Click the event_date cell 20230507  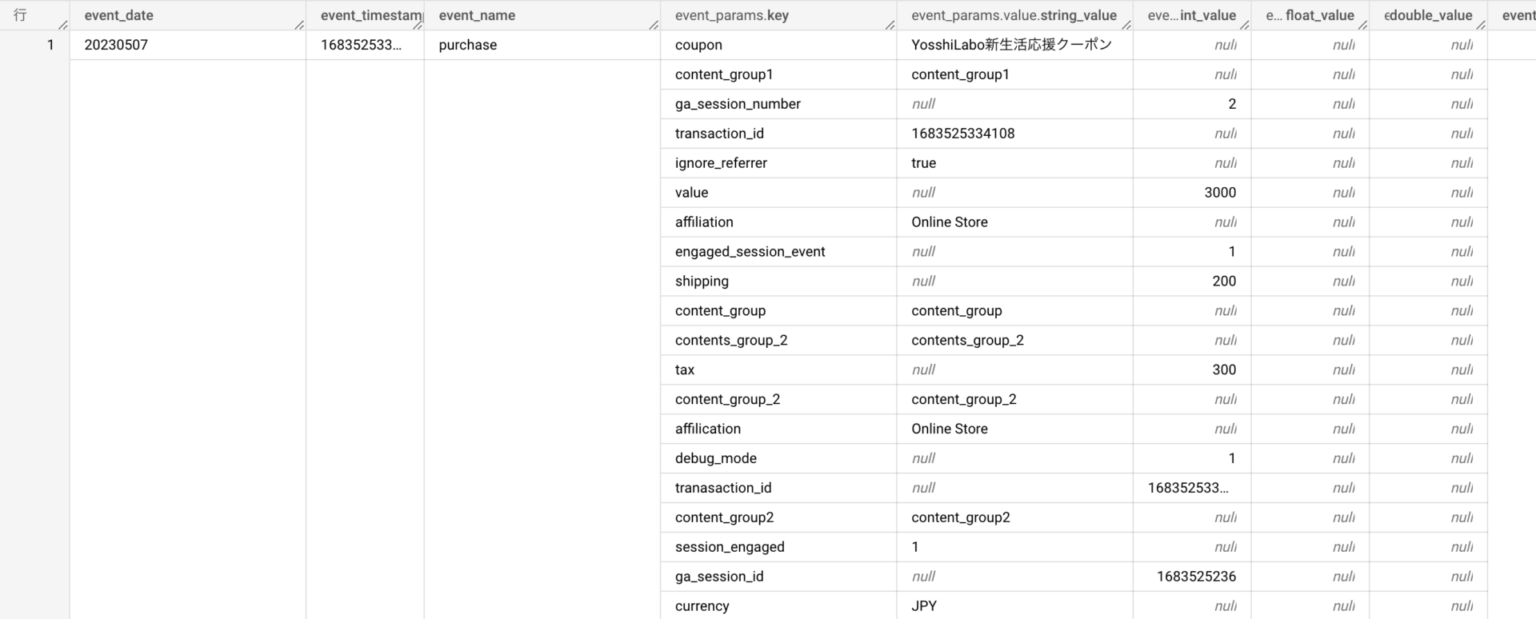116,45
